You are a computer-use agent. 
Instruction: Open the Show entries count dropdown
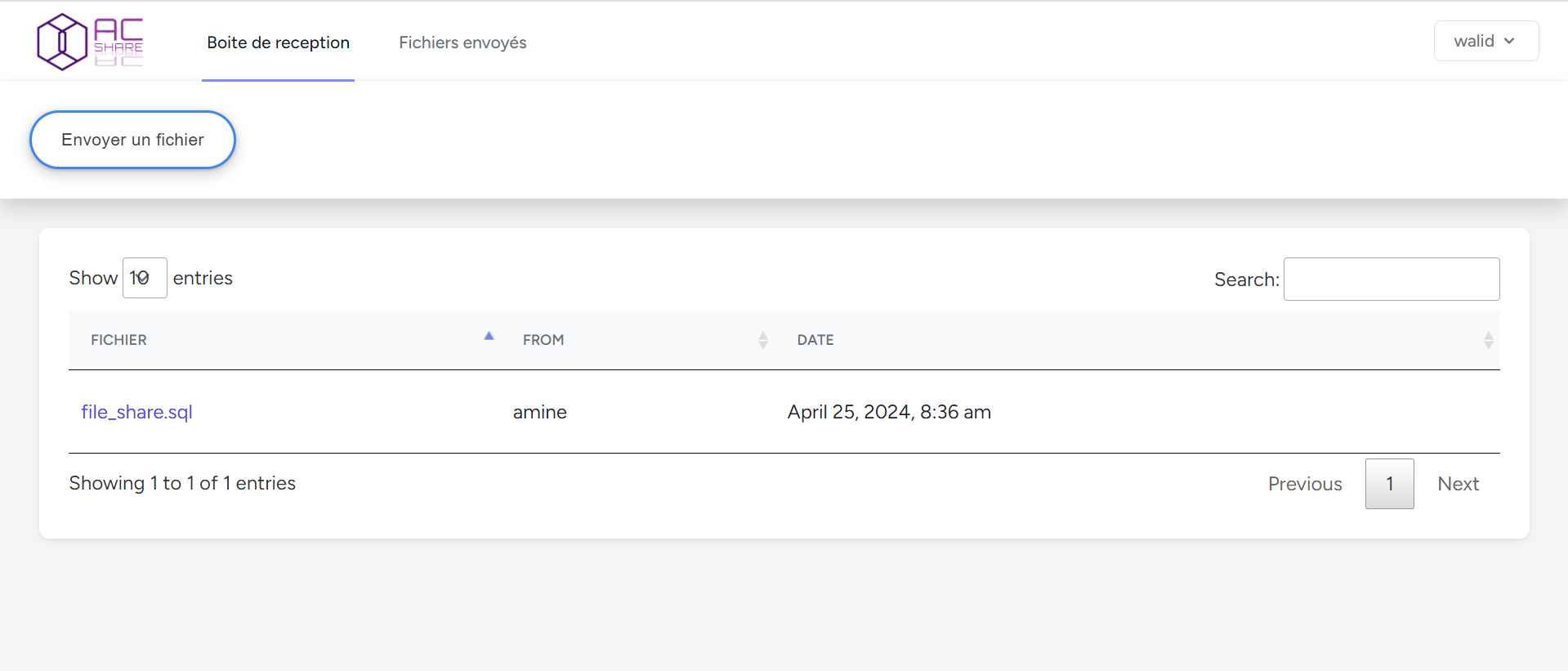click(x=145, y=278)
